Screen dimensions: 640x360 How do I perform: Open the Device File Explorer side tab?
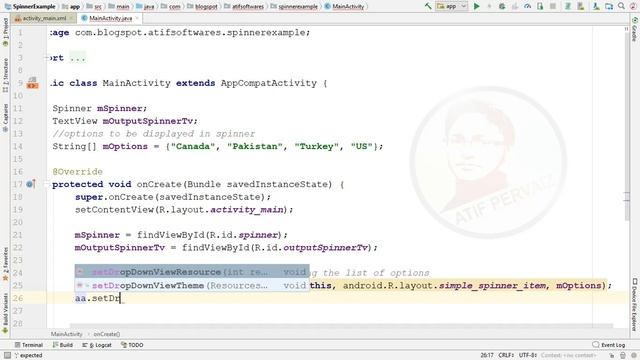point(635,304)
